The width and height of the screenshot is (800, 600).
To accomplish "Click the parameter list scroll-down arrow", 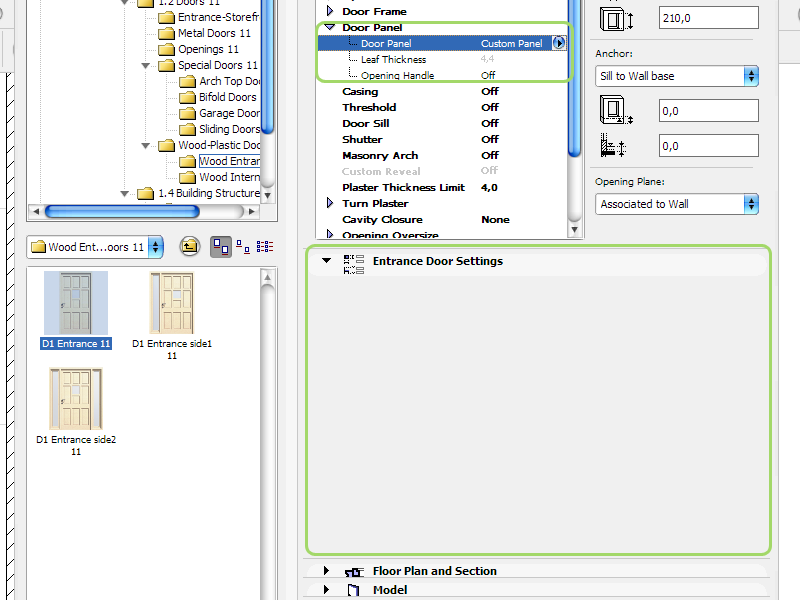I will coord(575,230).
